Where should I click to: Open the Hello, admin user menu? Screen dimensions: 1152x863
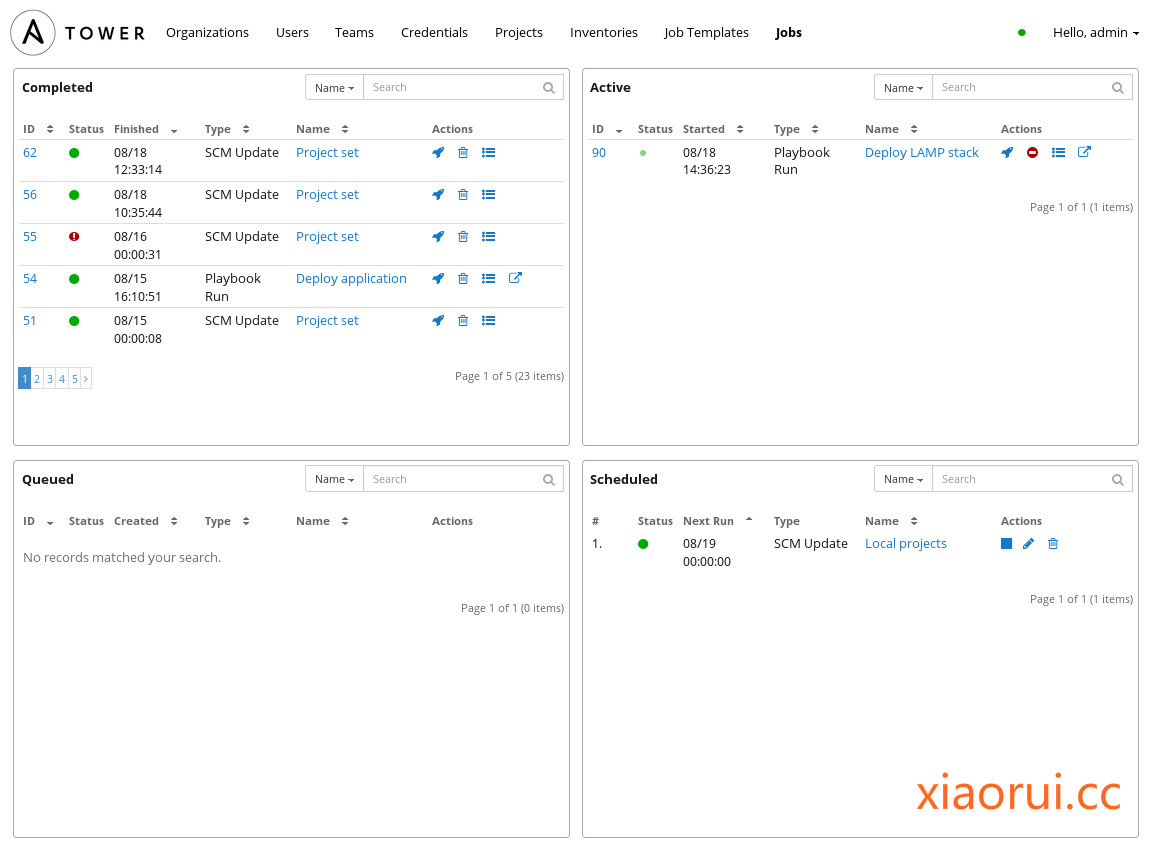tap(1095, 33)
